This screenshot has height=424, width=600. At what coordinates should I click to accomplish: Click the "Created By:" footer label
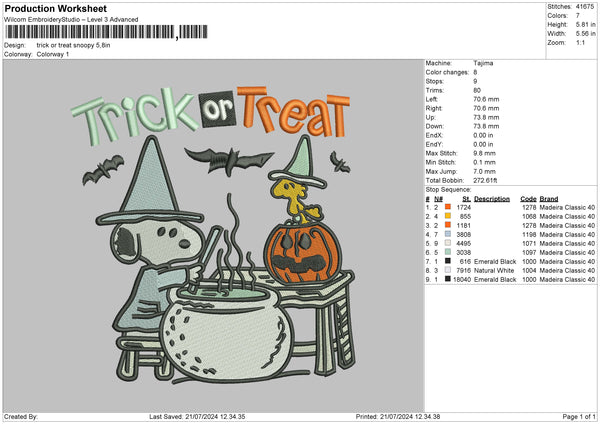(21, 417)
